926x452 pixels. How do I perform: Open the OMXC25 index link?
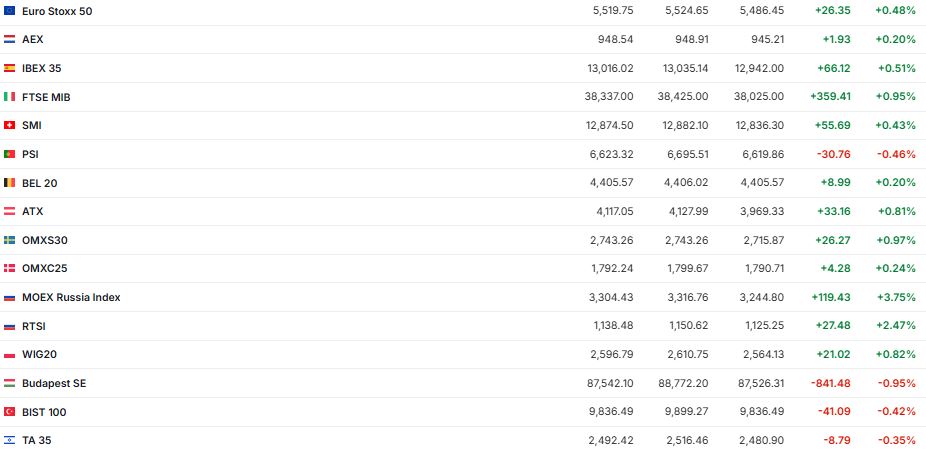click(44, 269)
